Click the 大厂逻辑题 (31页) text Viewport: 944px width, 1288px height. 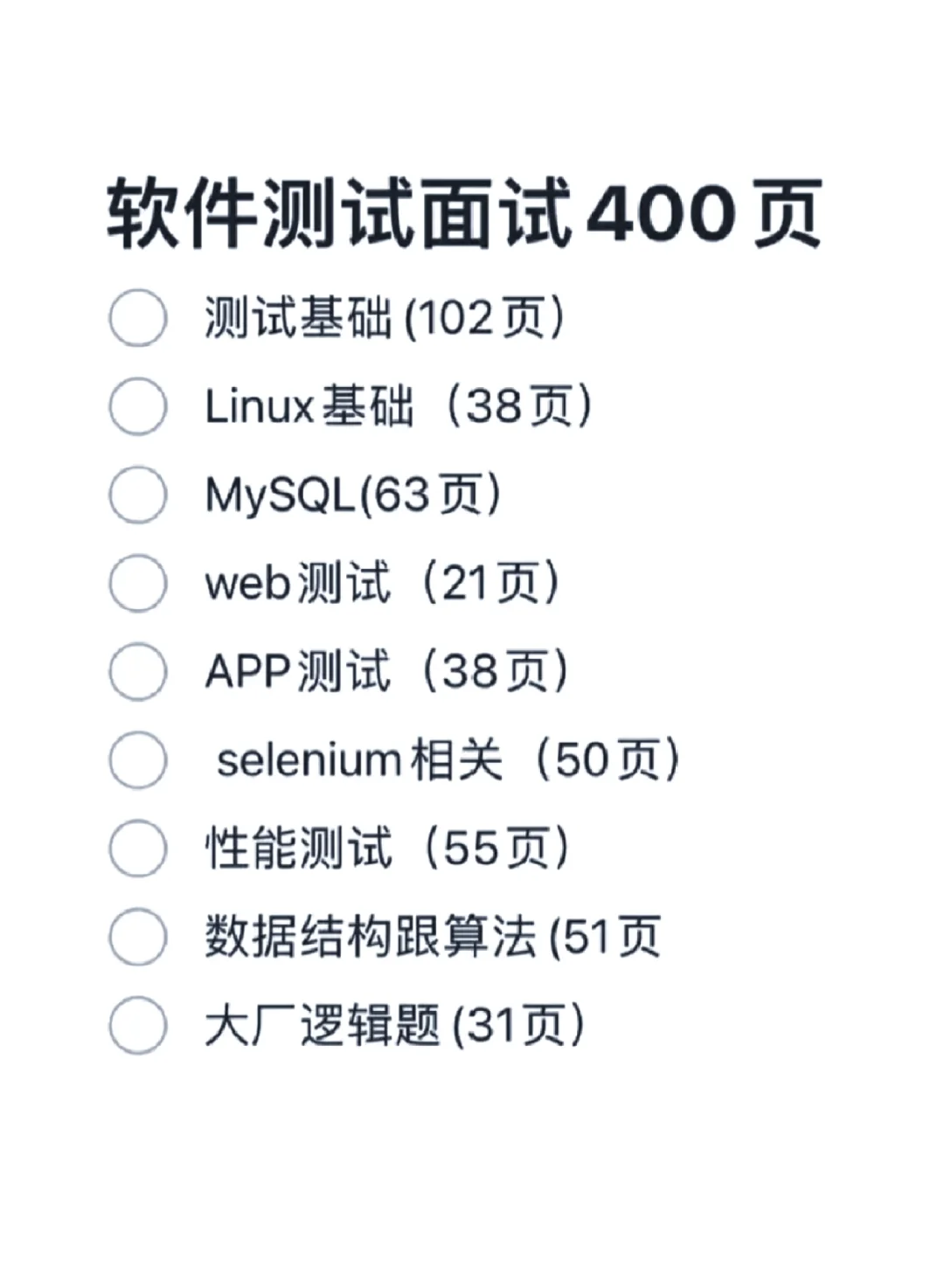(x=394, y=1025)
